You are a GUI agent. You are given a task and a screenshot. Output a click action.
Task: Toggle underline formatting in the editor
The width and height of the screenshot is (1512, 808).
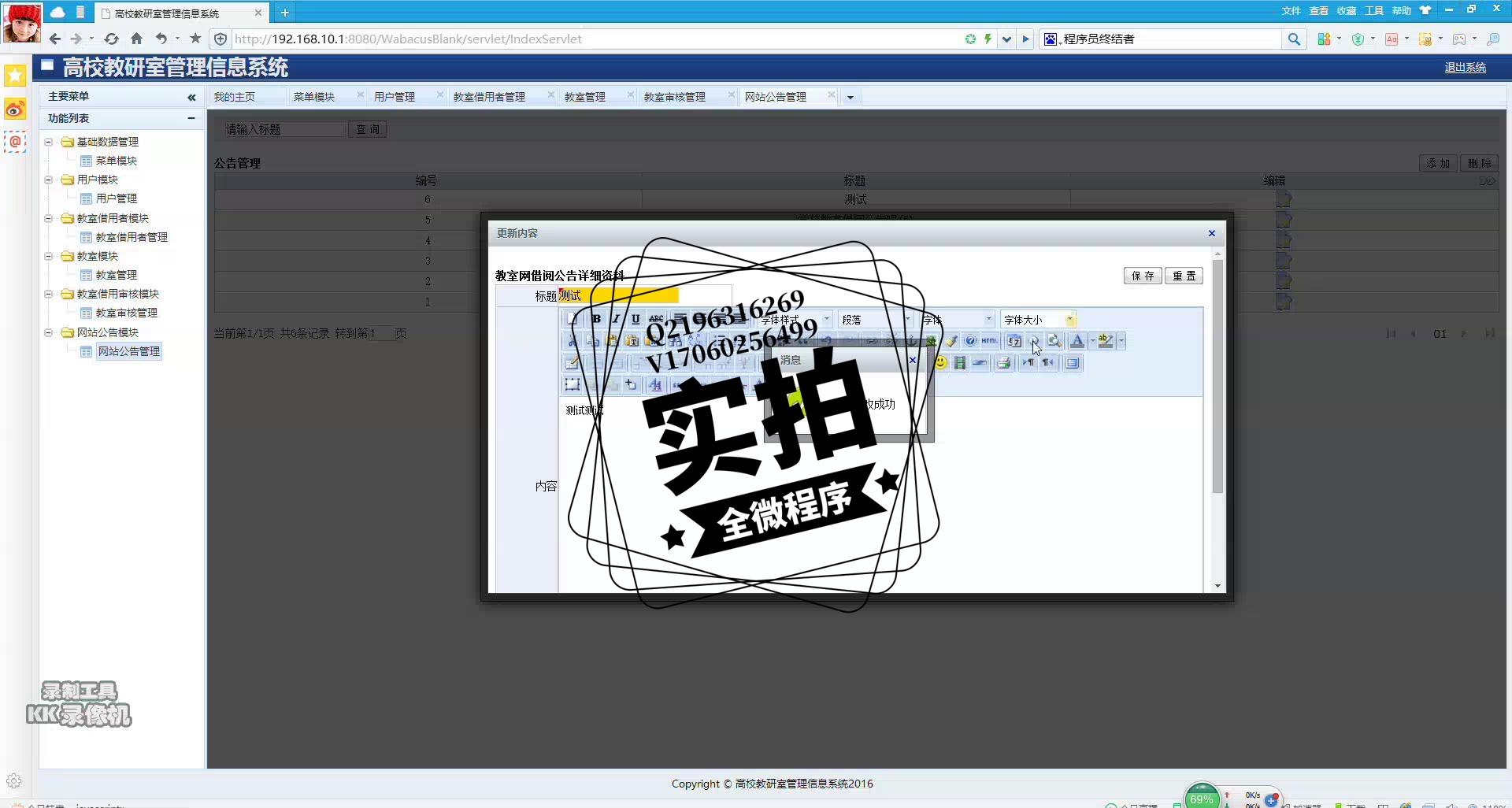tap(636, 319)
